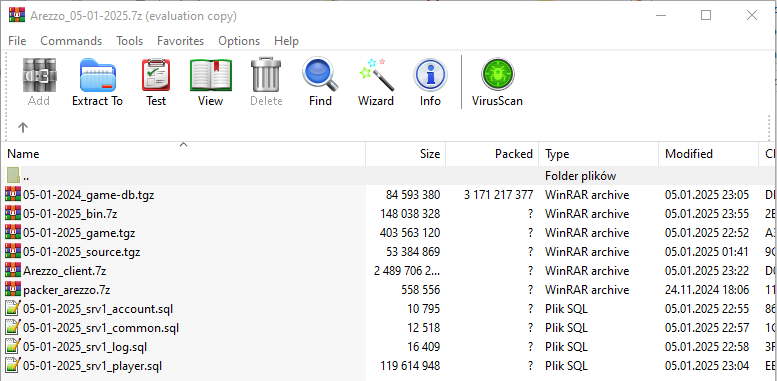
Task: Select file name 05-01-2025_srv1_account.sql
Action: (98, 309)
